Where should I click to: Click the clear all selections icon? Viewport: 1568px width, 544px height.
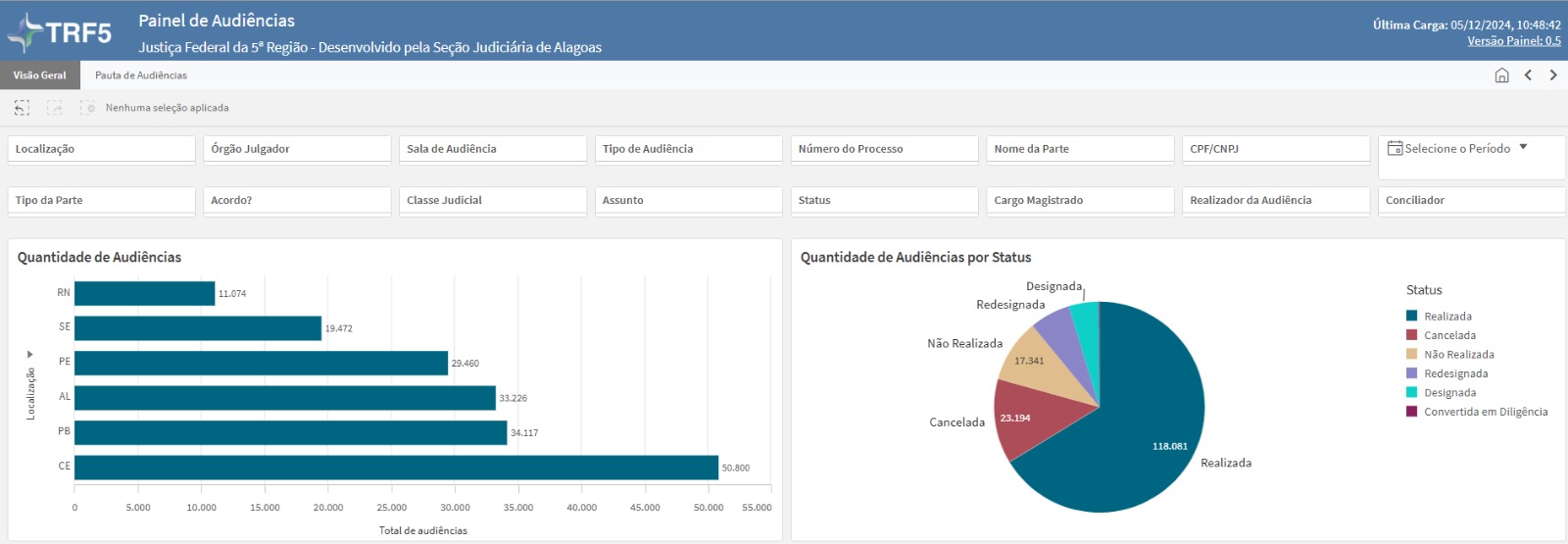click(x=88, y=108)
